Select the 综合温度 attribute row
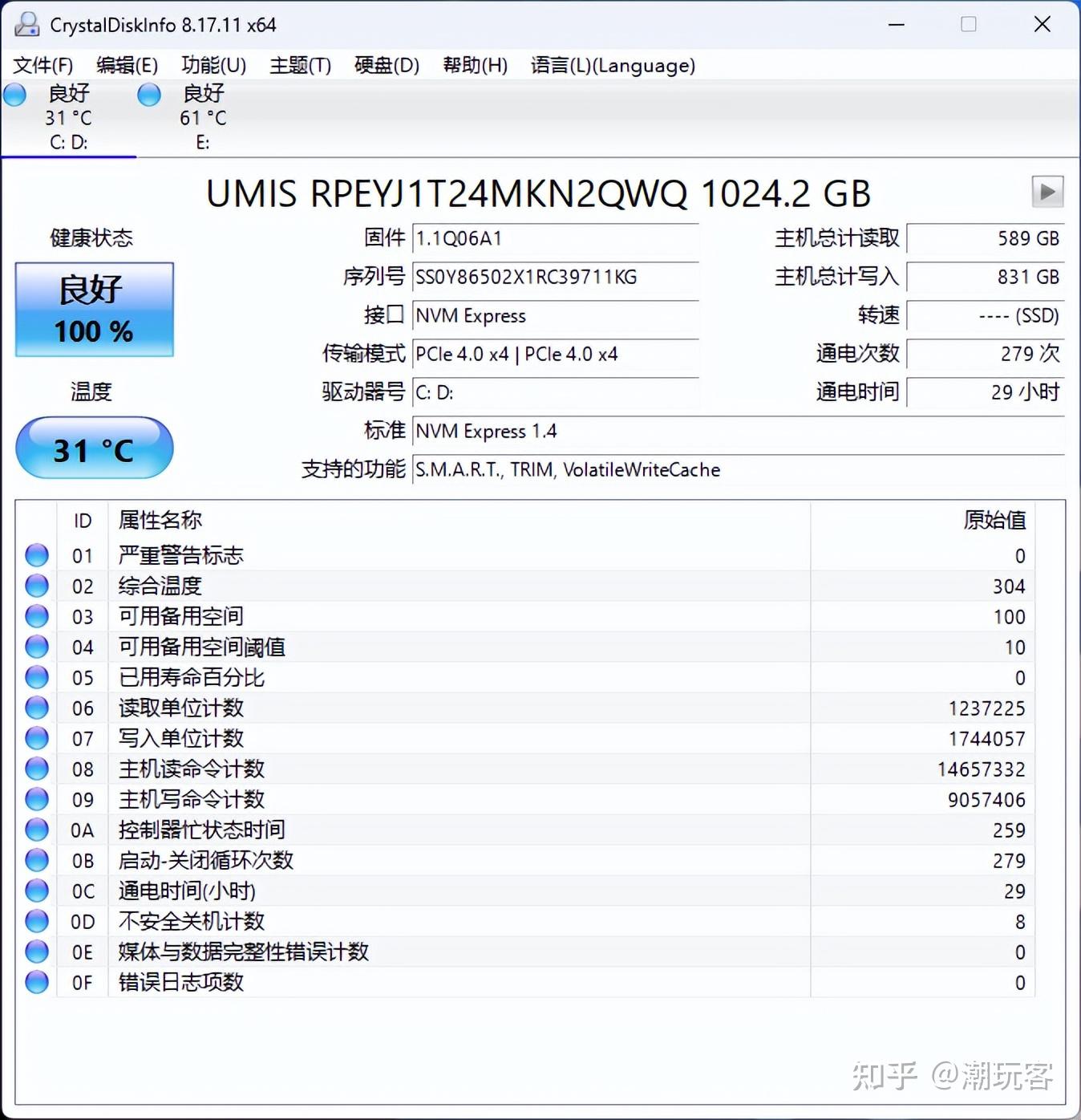 (526, 586)
